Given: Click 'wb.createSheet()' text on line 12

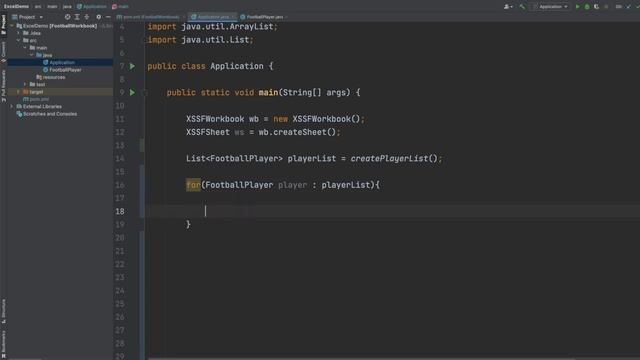Looking at the screenshot, I should coord(297,132).
